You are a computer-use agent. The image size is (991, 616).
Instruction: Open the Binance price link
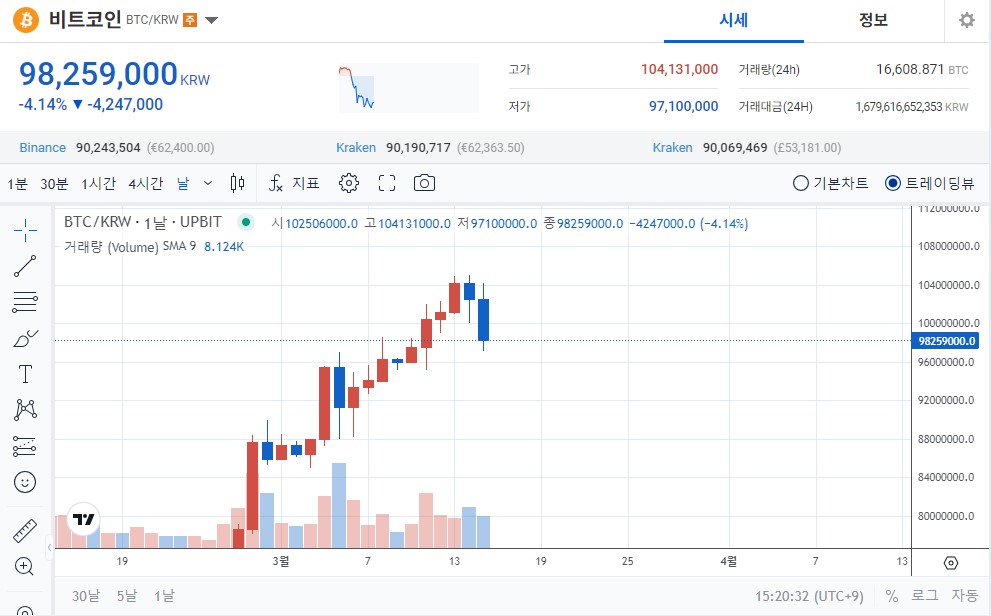pos(42,148)
